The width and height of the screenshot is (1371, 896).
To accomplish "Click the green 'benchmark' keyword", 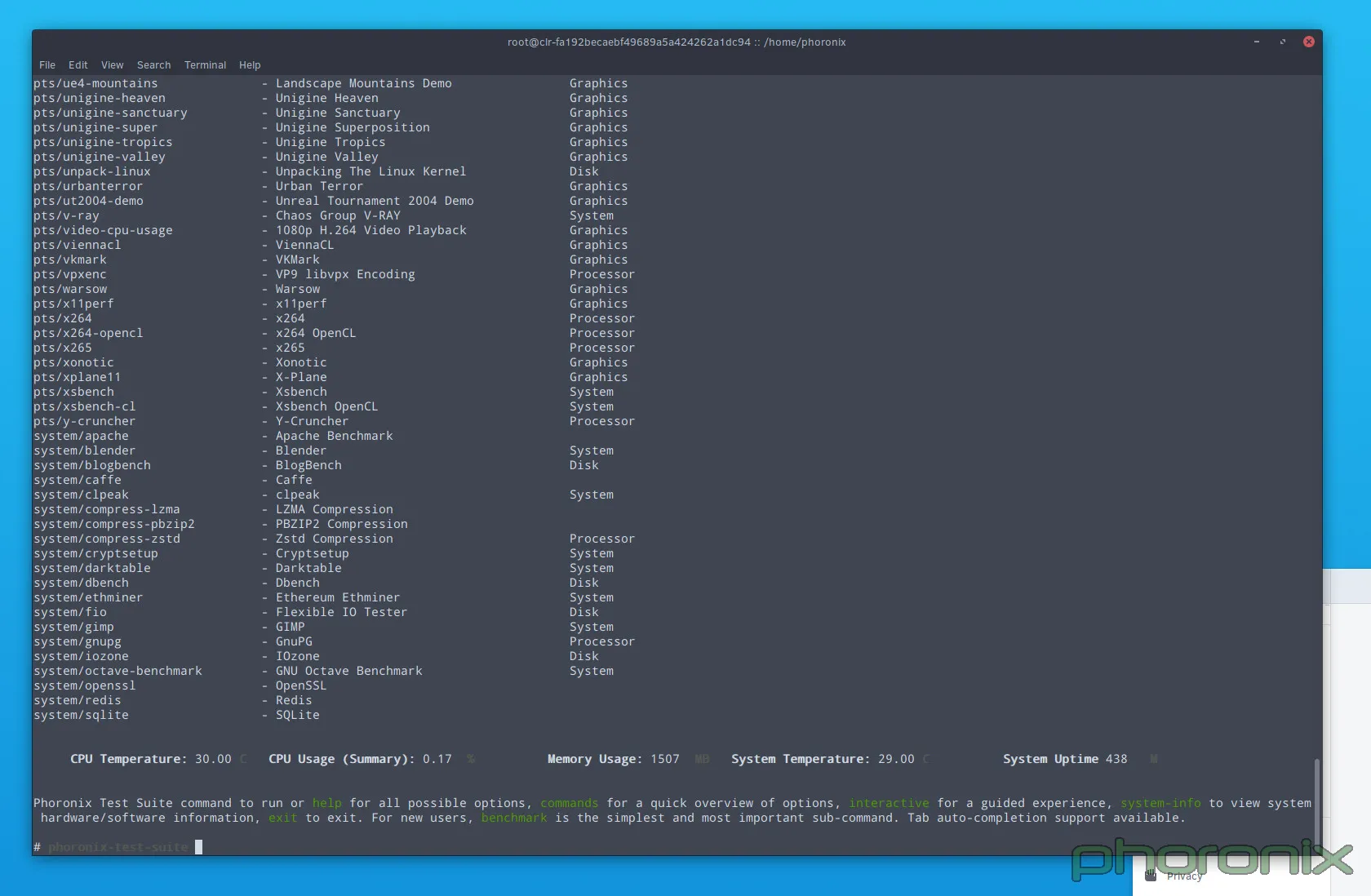I will (514, 818).
